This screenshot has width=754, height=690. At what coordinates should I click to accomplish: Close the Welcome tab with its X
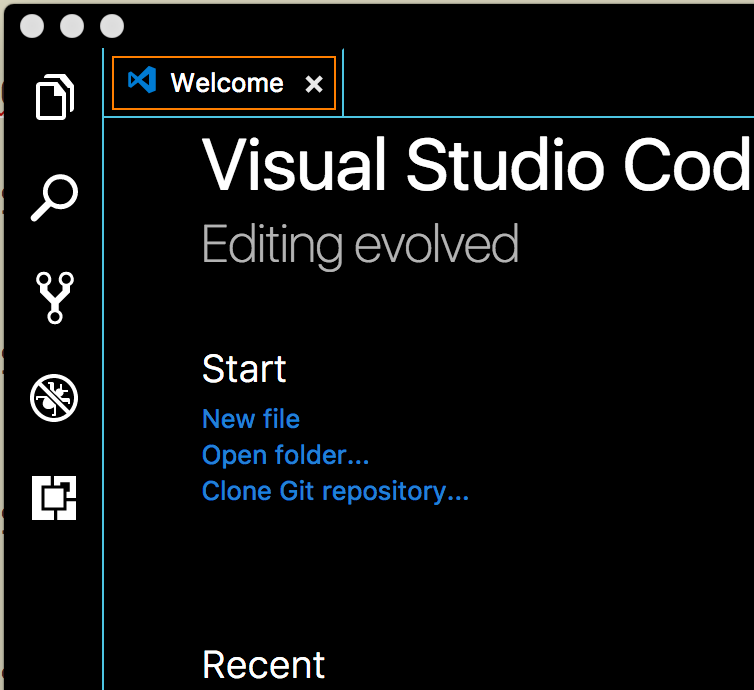point(314,85)
